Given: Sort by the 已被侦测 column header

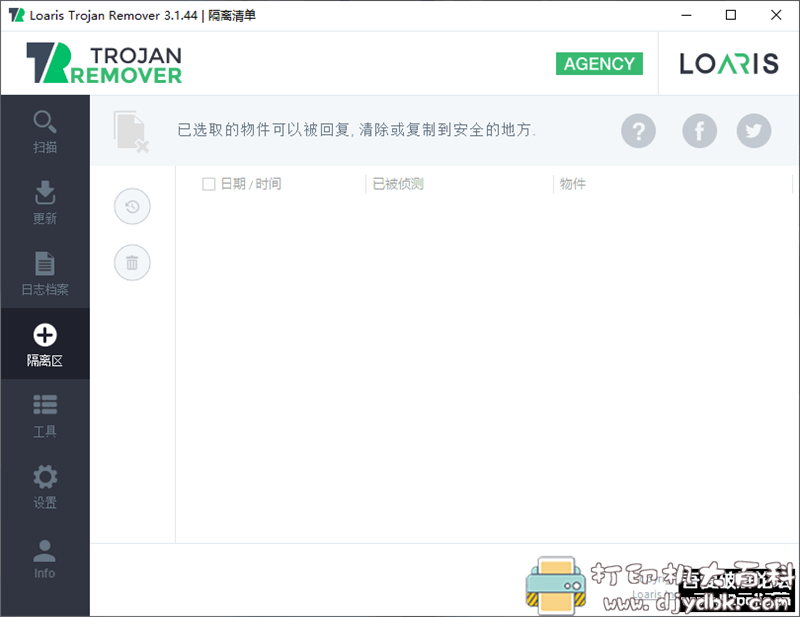Looking at the screenshot, I should pos(398,184).
